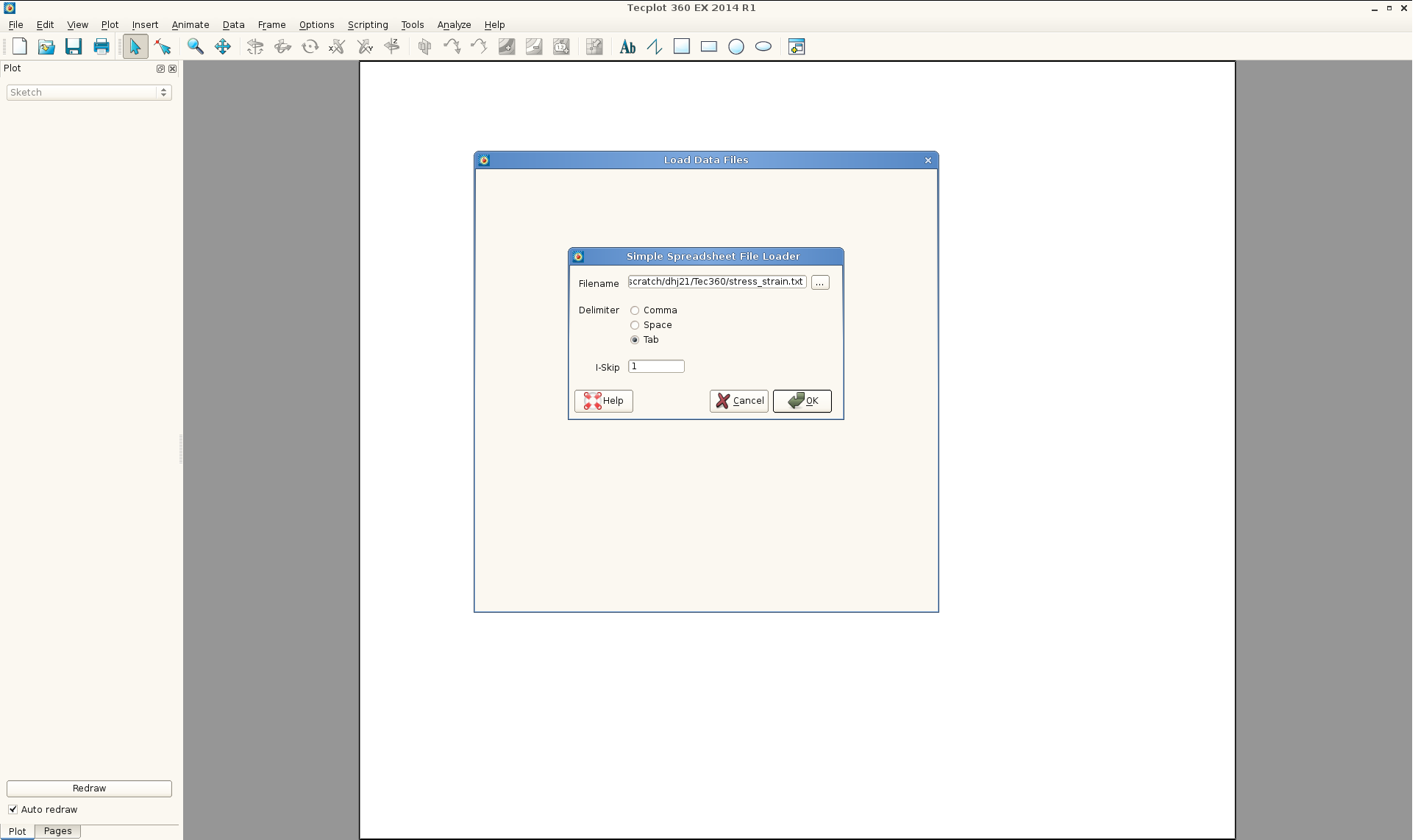Select the Adjustor arrow tool

point(163,46)
